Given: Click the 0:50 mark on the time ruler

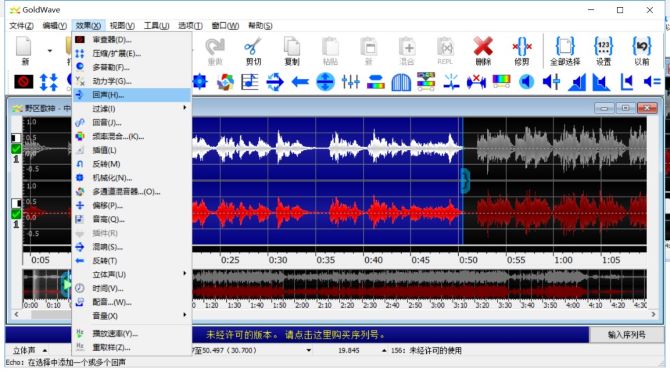Looking at the screenshot, I should (468, 260).
